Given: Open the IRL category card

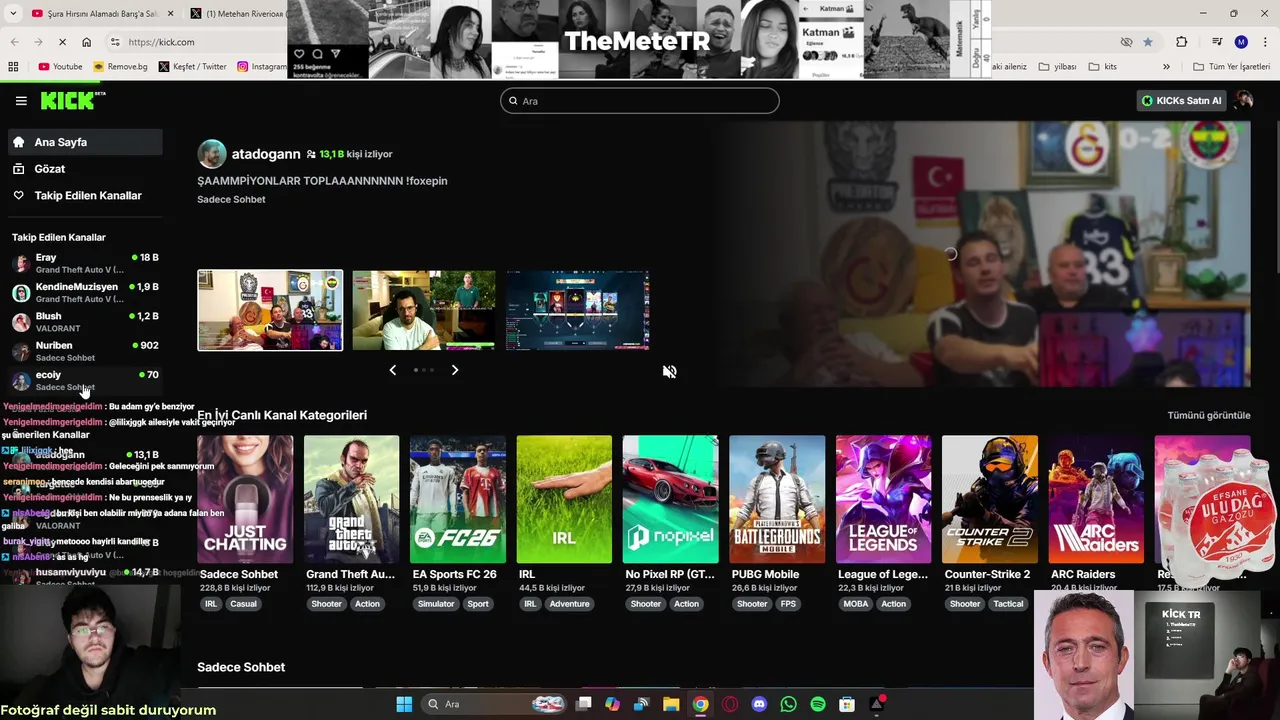Looking at the screenshot, I should click(x=564, y=499).
